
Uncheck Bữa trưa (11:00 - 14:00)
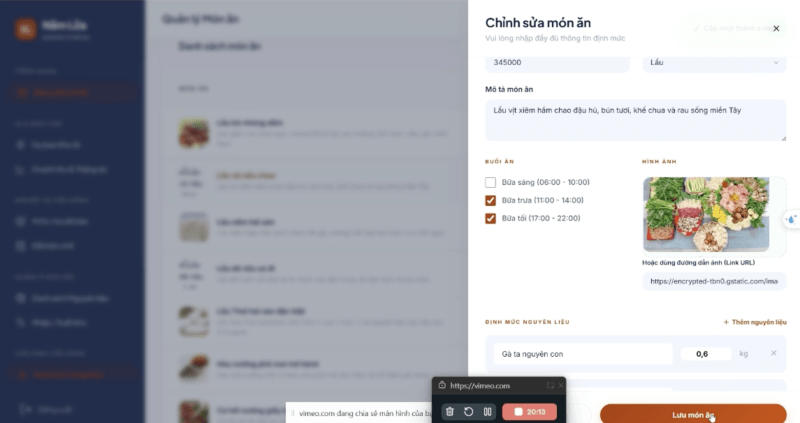coord(490,201)
